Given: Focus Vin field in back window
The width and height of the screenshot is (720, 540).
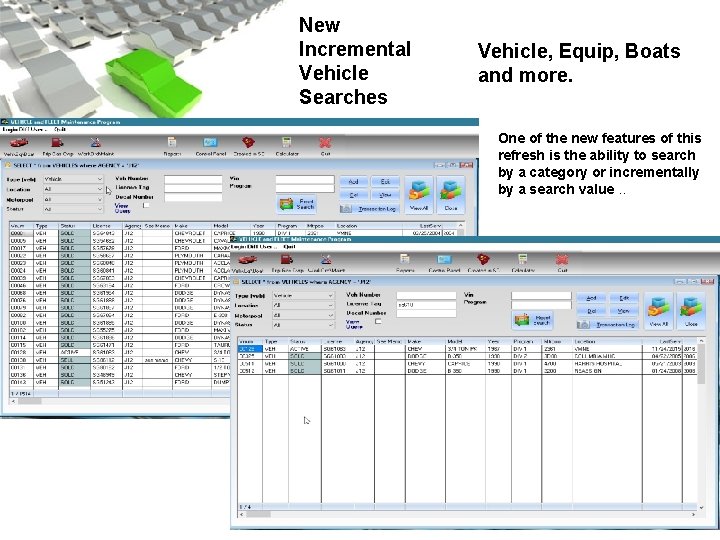Looking at the screenshot, I should click(x=305, y=179).
